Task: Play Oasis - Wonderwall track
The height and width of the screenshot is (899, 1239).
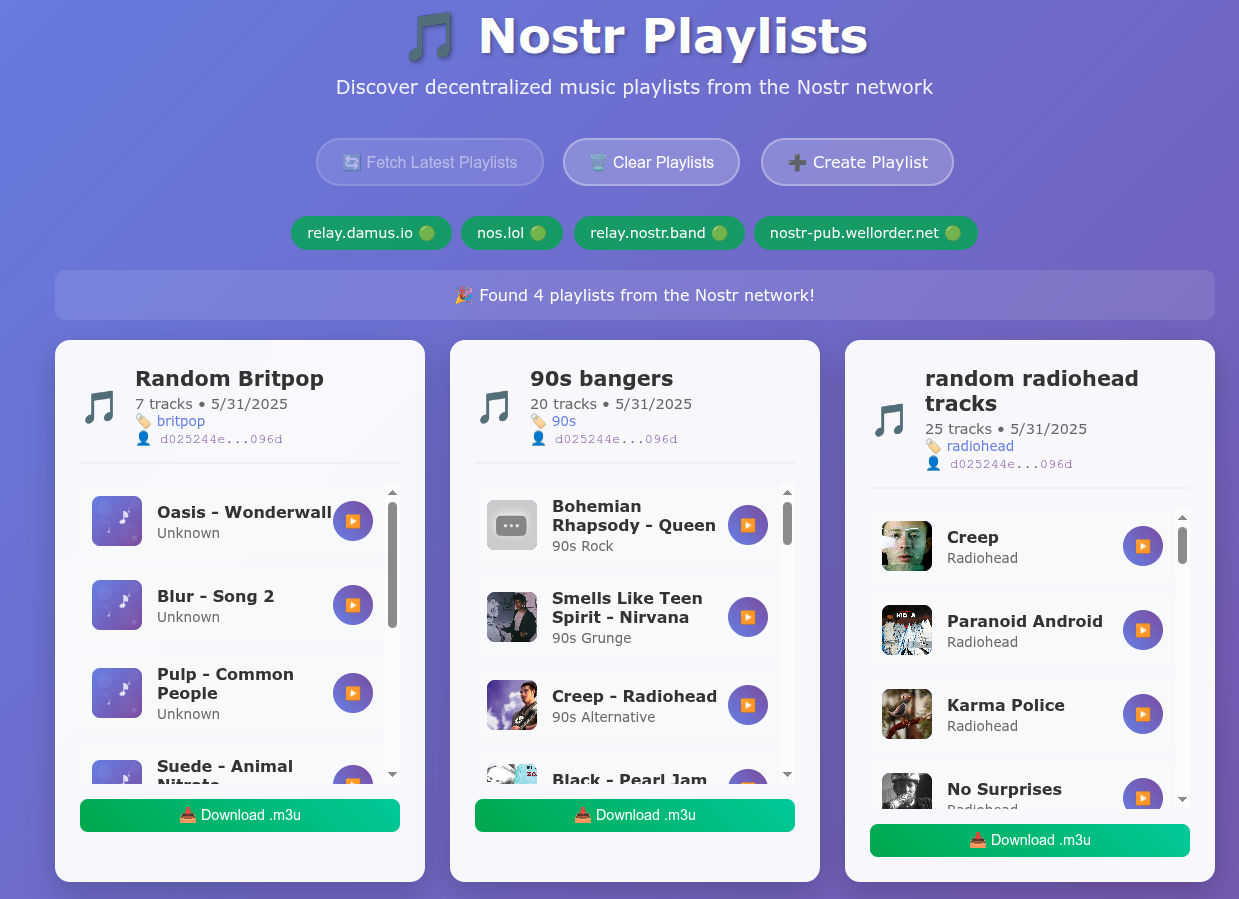Action: 353,521
